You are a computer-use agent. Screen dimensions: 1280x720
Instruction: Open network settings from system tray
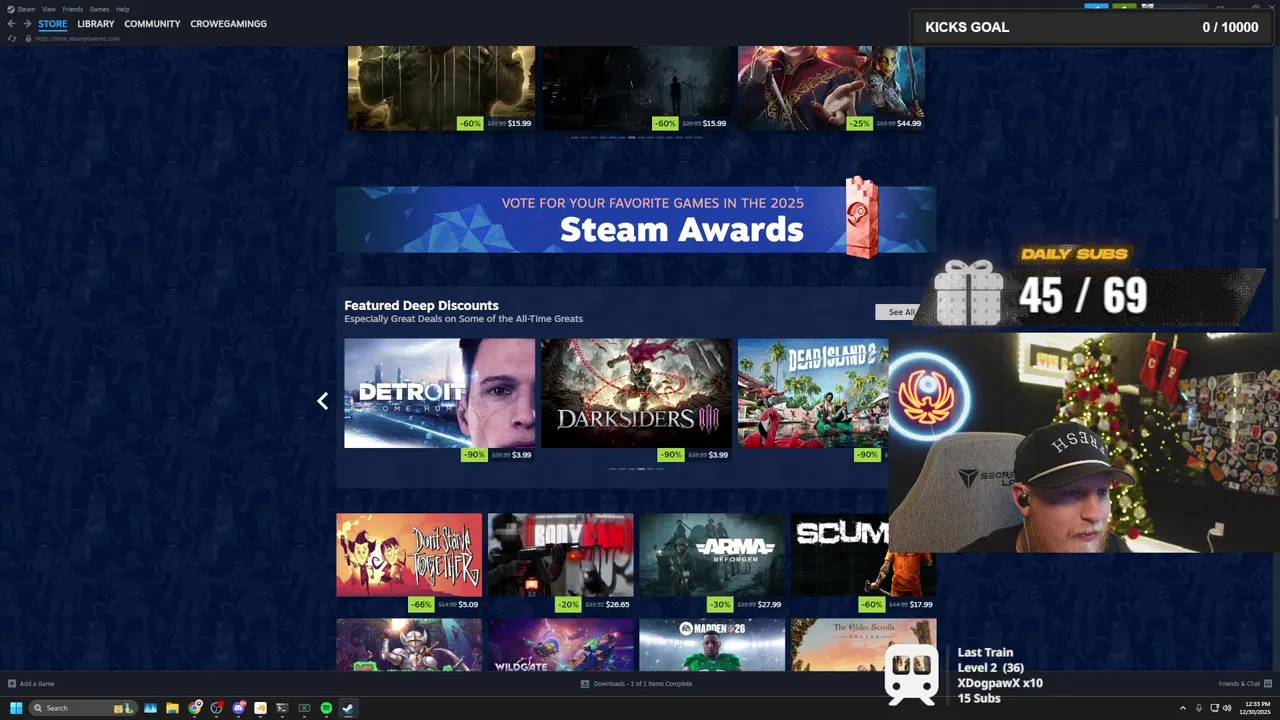coord(1215,708)
